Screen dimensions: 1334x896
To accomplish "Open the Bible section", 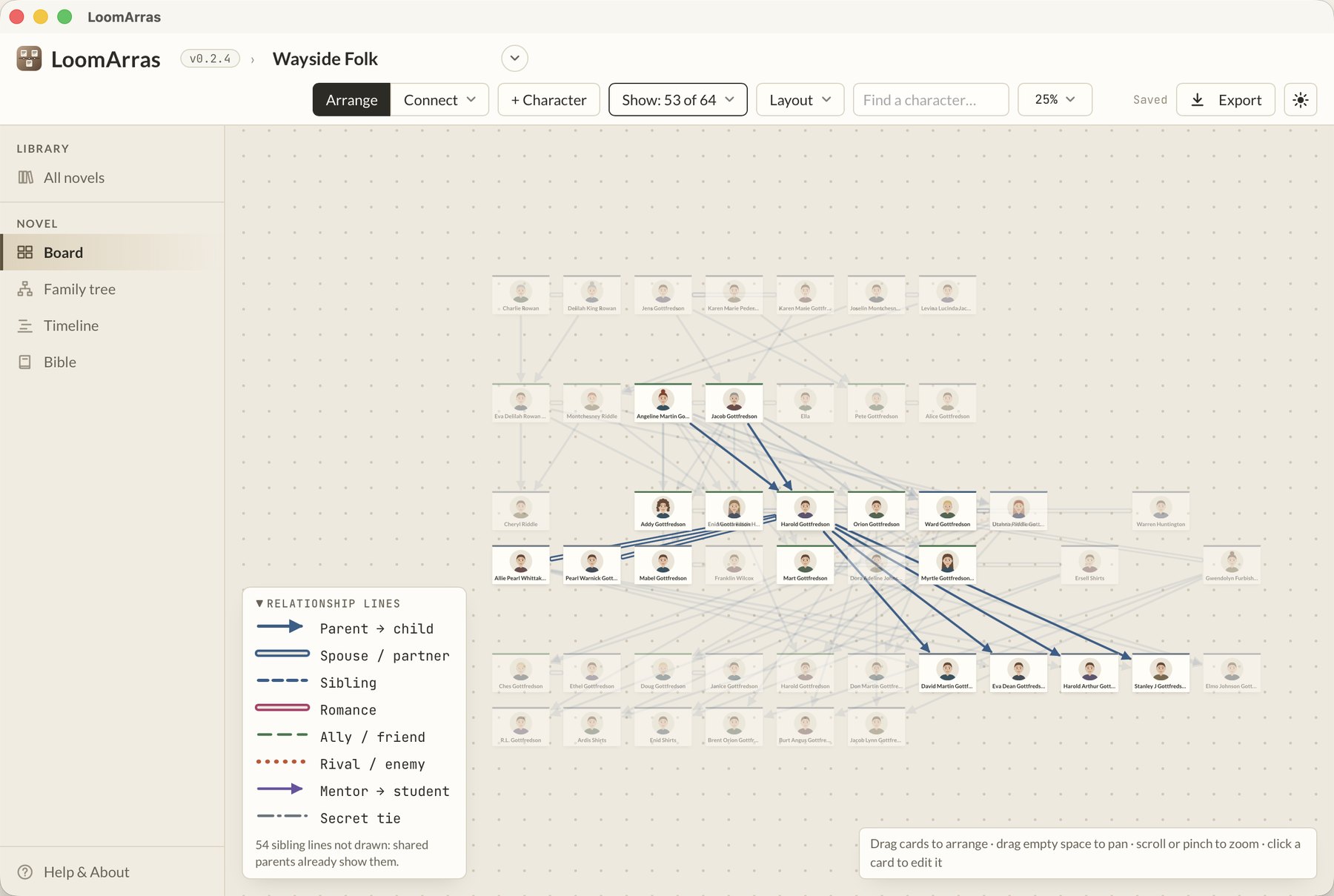I will 112,362.
